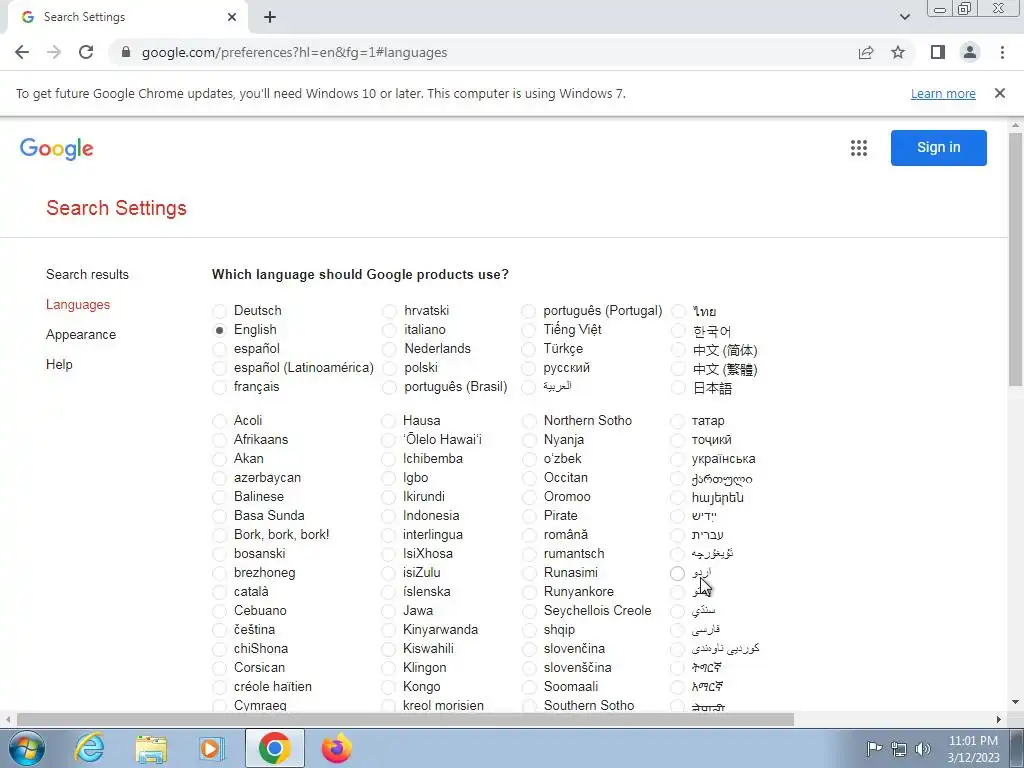Open Google apps grid
This screenshot has width=1024, height=768.
click(x=859, y=148)
